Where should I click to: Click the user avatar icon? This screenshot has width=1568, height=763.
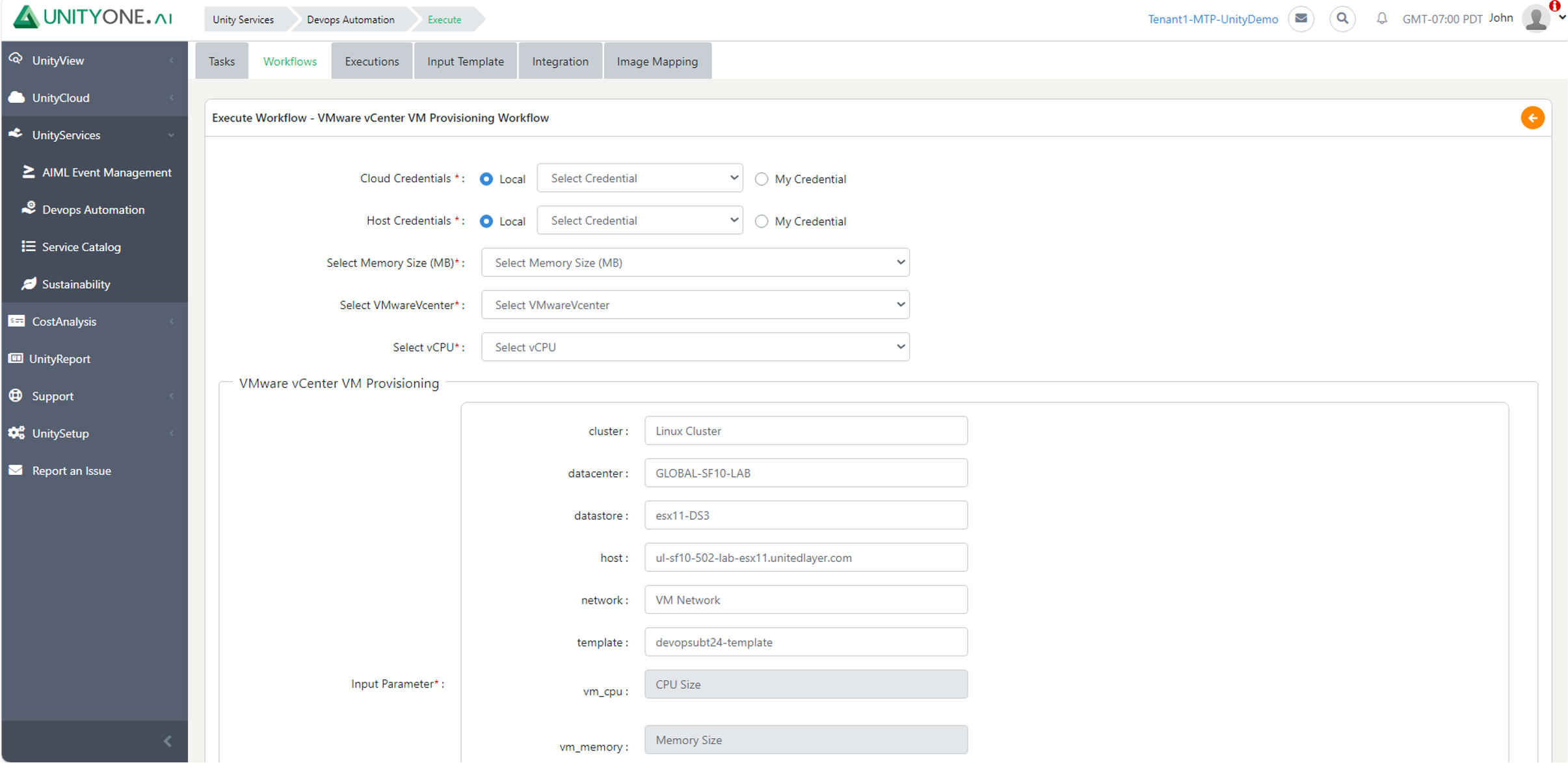(1535, 18)
